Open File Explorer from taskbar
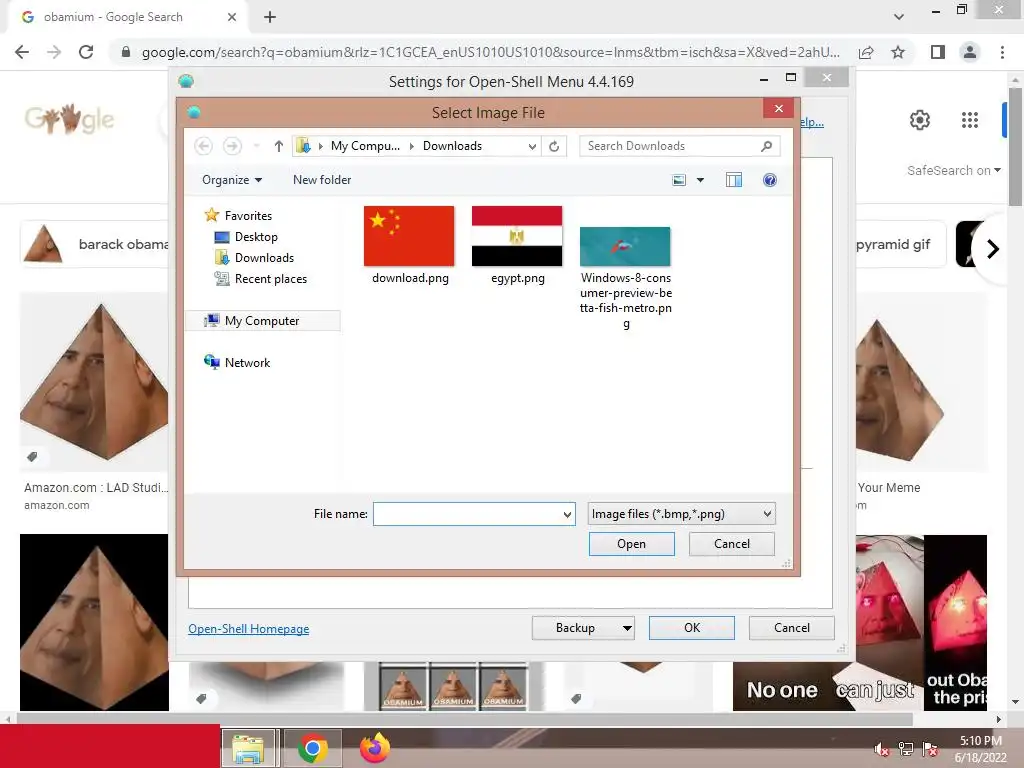The image size is (1024, 768). point(248,748)
